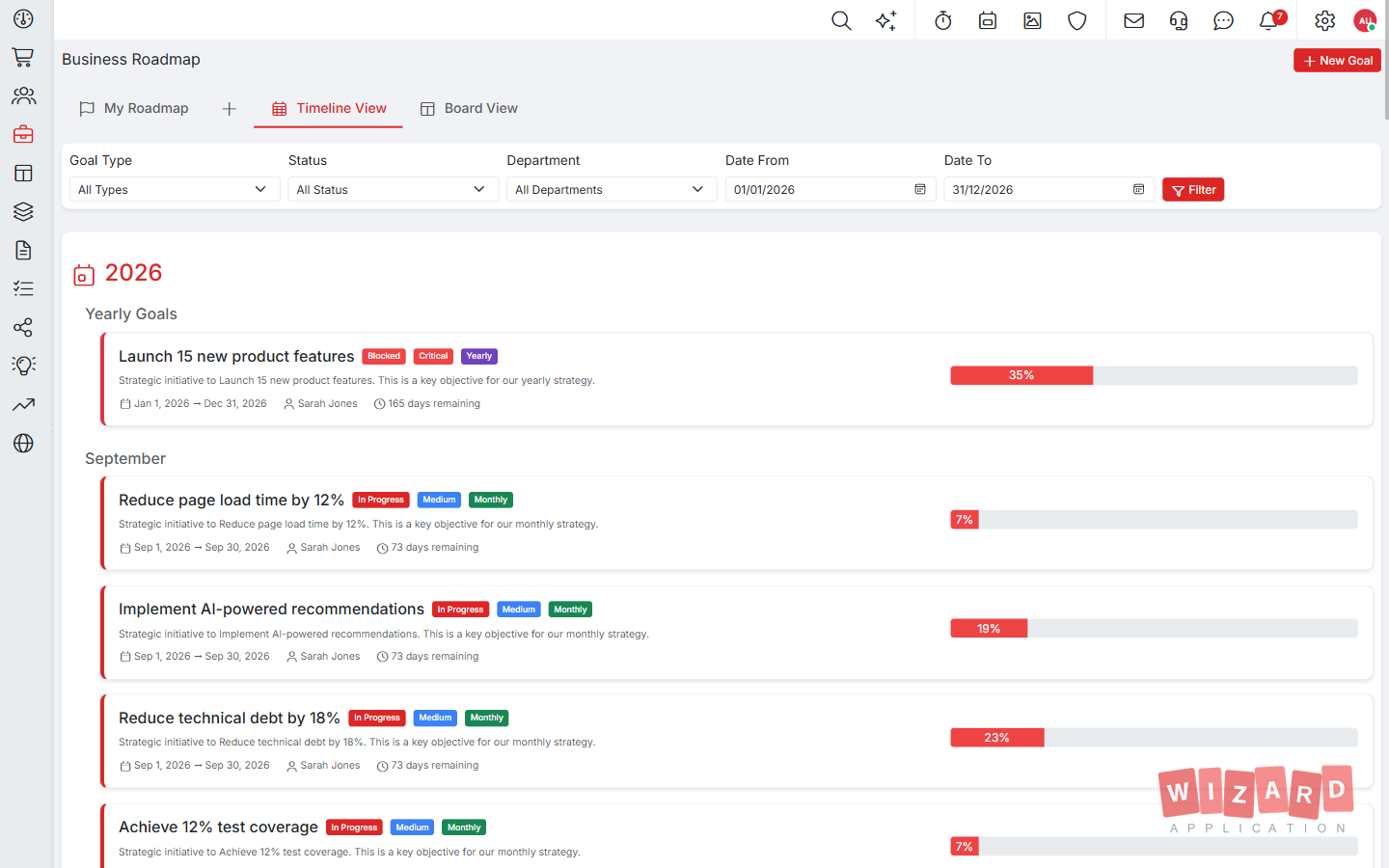Click the Critical priority badge
Screen dimensions: 1389x868
coord(433,356)
